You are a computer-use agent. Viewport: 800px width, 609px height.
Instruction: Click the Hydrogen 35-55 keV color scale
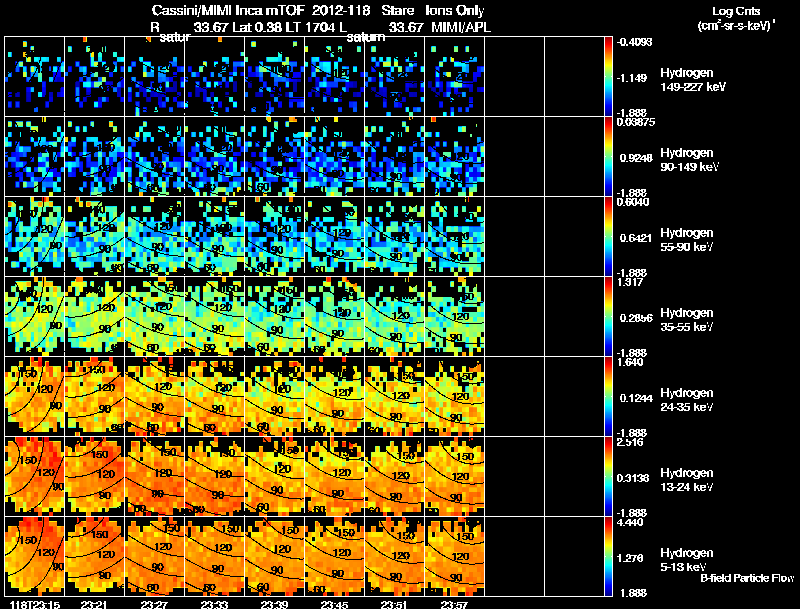point(608,316)
